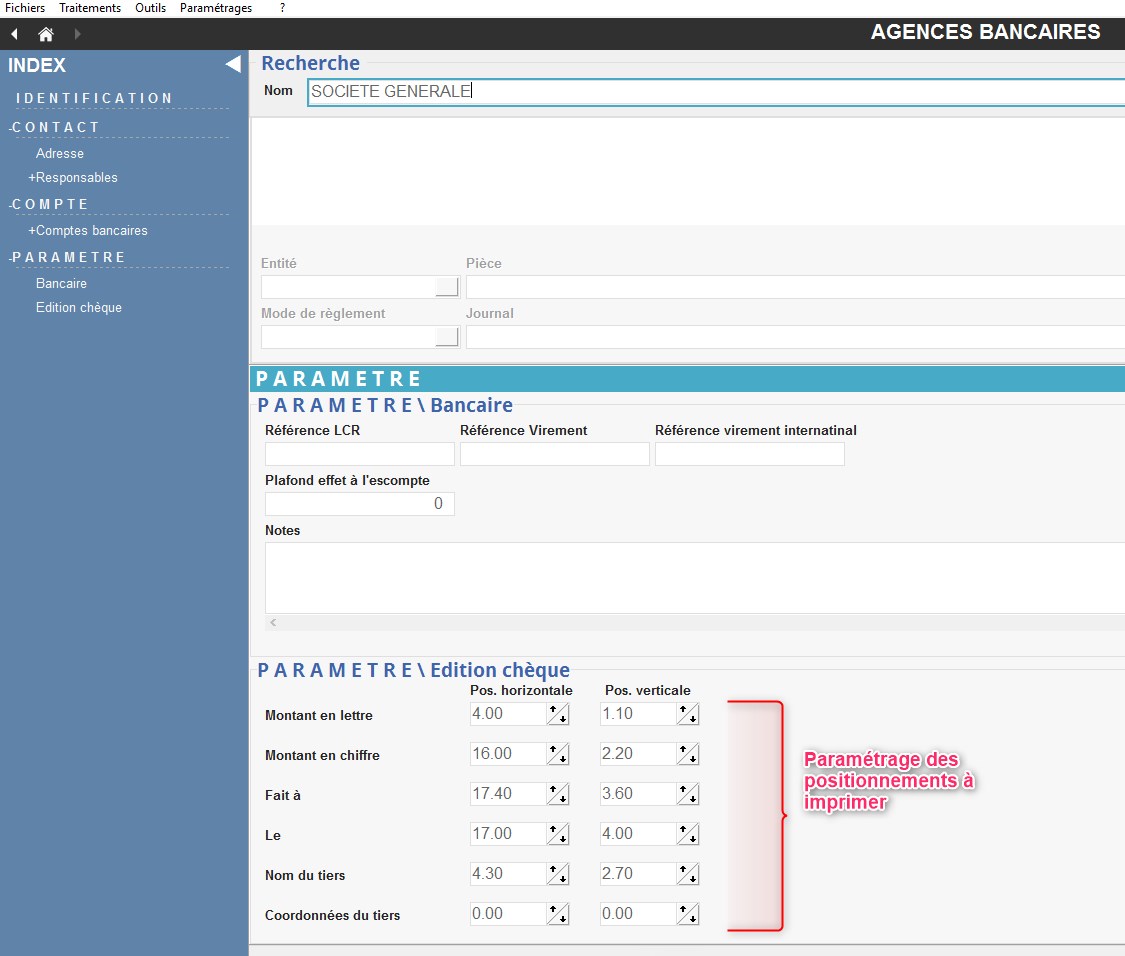Click the forward arrow navigation icon

(78, 34)
